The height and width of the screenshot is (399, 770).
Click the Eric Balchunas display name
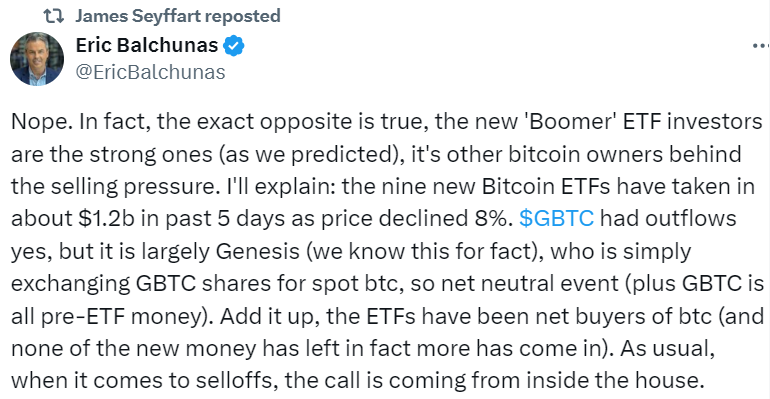tap(147, 46)
